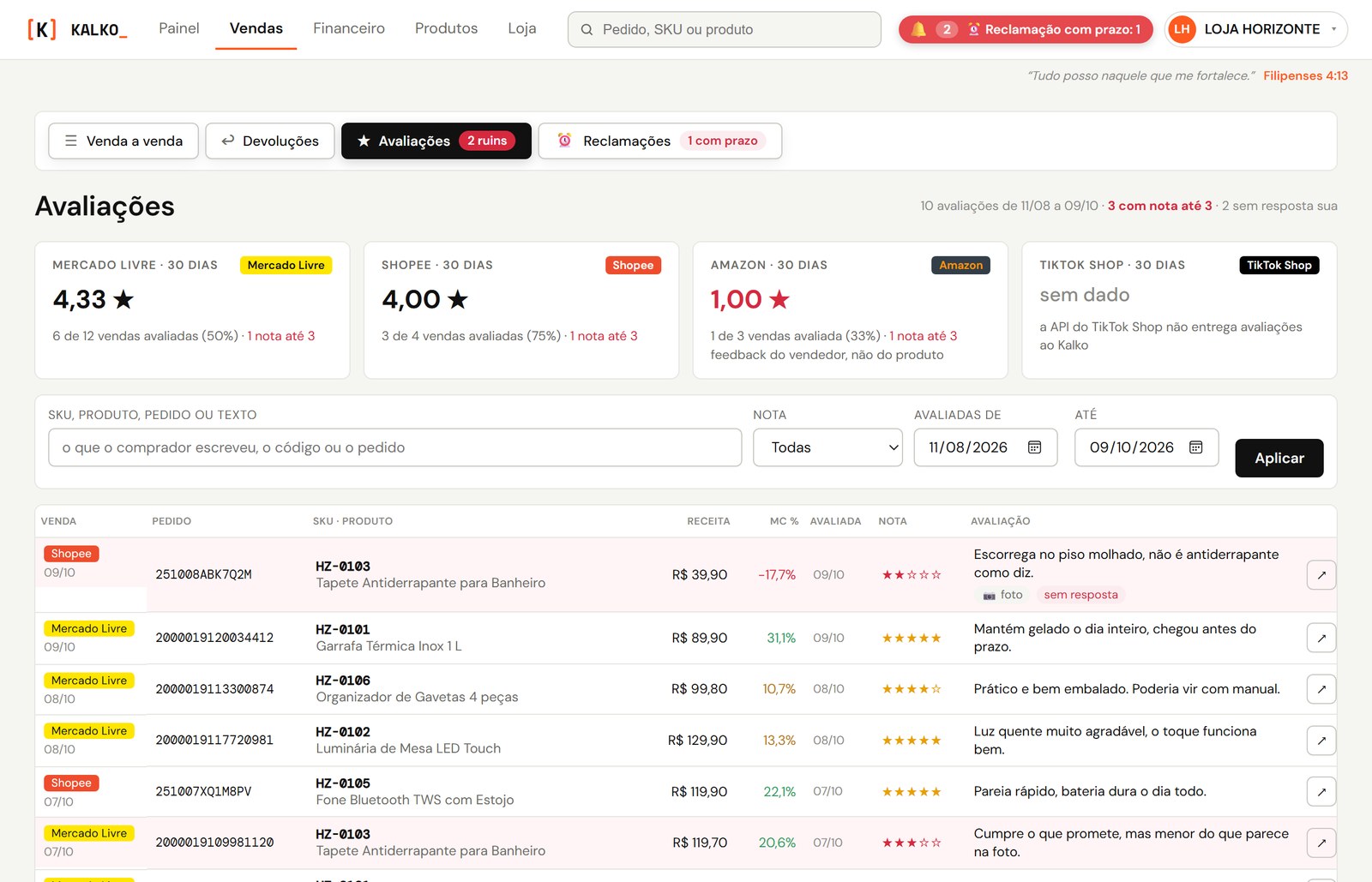Click the Reclamações alarm clock icon
1372x882 pixels.
tap(564, 141)
